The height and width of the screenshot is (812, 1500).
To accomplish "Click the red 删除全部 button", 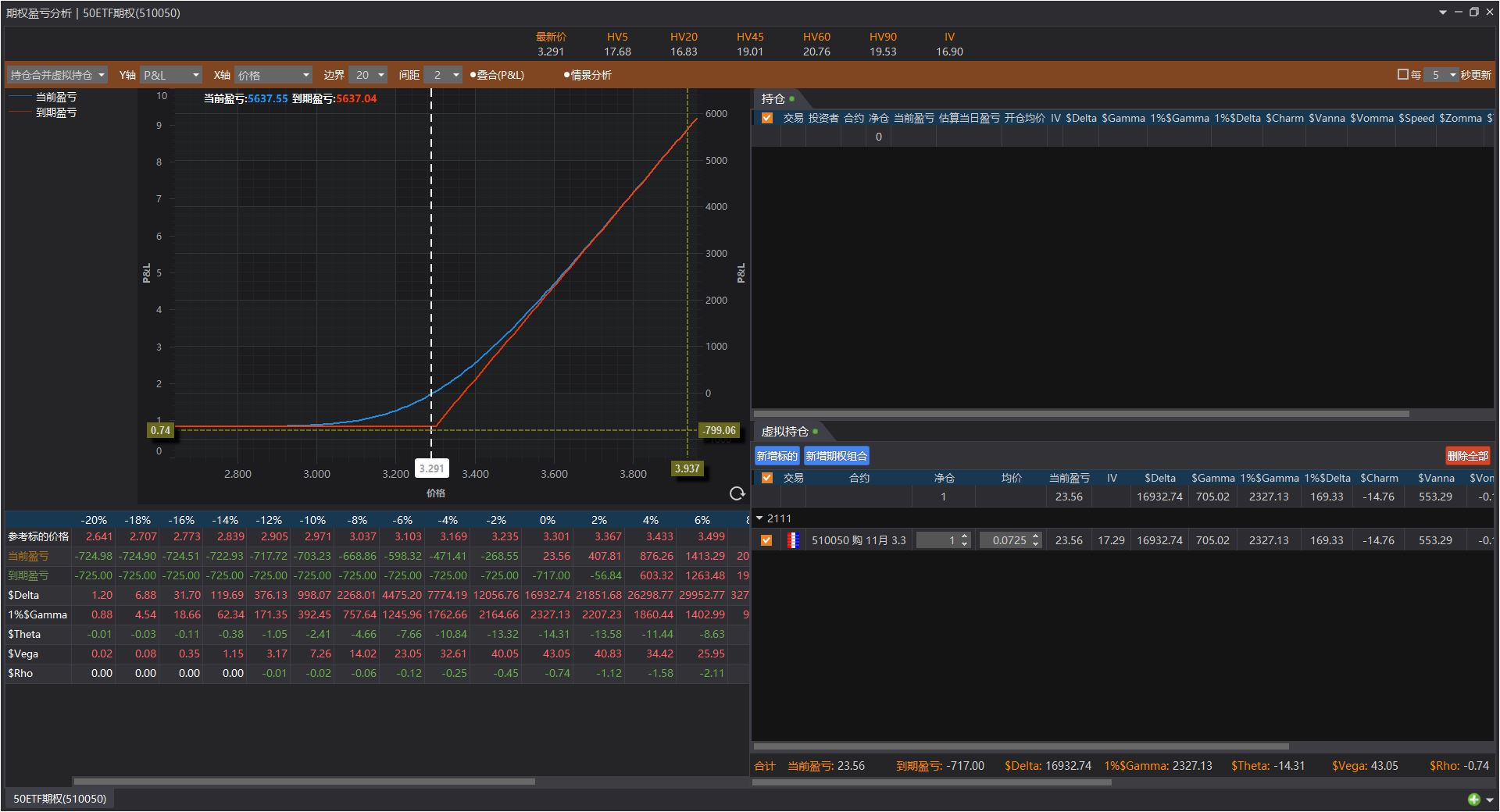I will coord(1467,456).
